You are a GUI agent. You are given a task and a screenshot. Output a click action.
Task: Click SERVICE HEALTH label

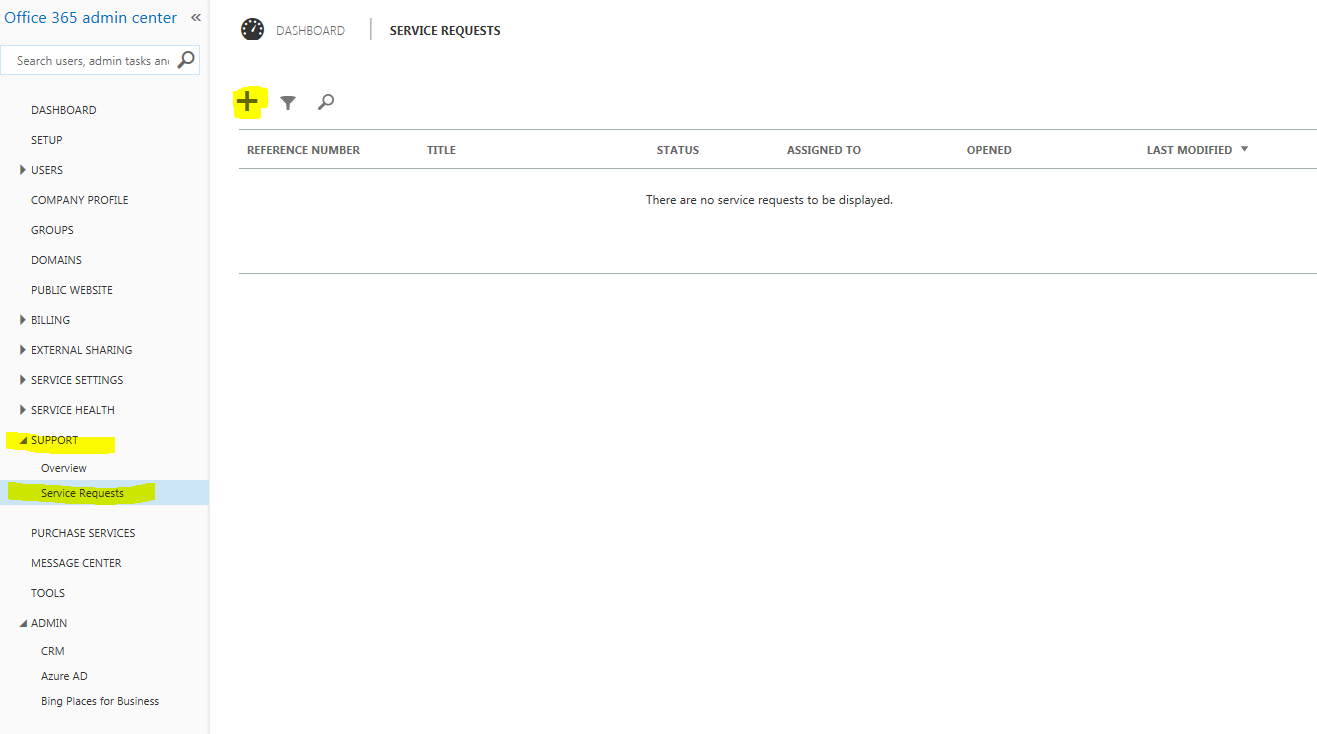[73, 410]
